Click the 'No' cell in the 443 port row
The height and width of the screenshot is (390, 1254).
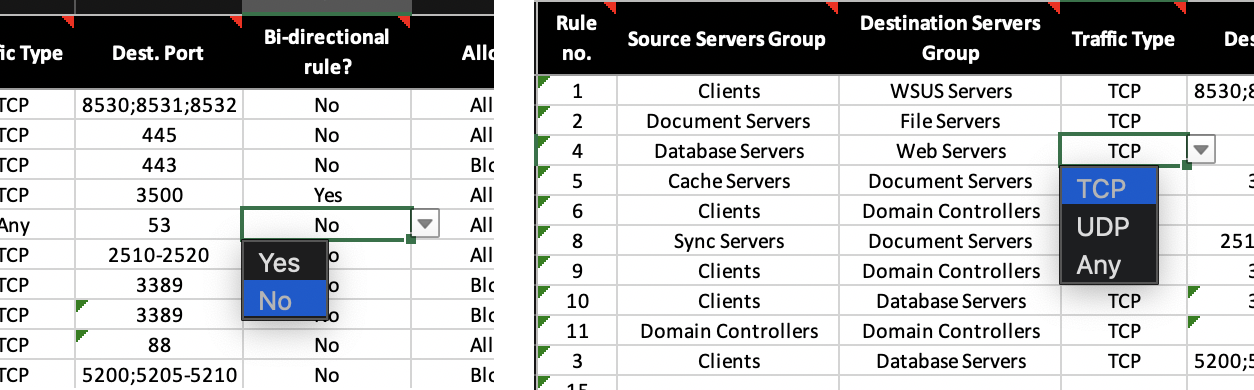(326, 165)
